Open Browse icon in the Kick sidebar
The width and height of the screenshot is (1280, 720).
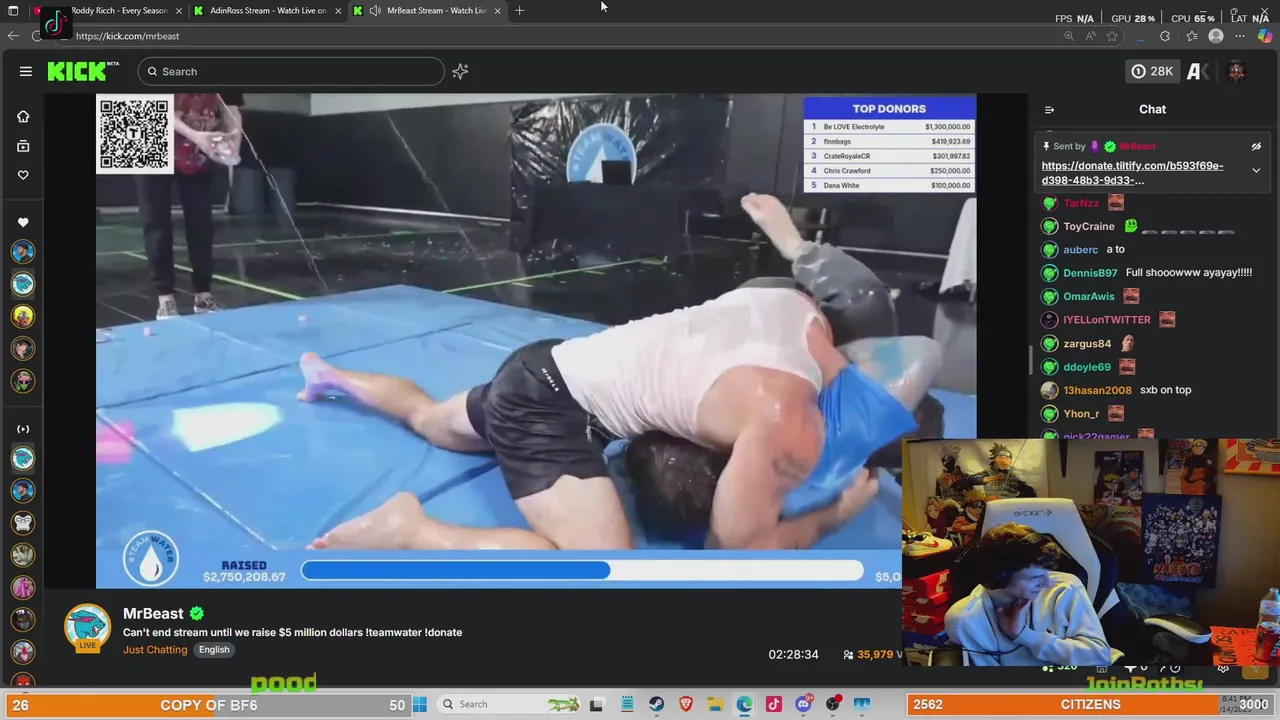tap(23, 146)
